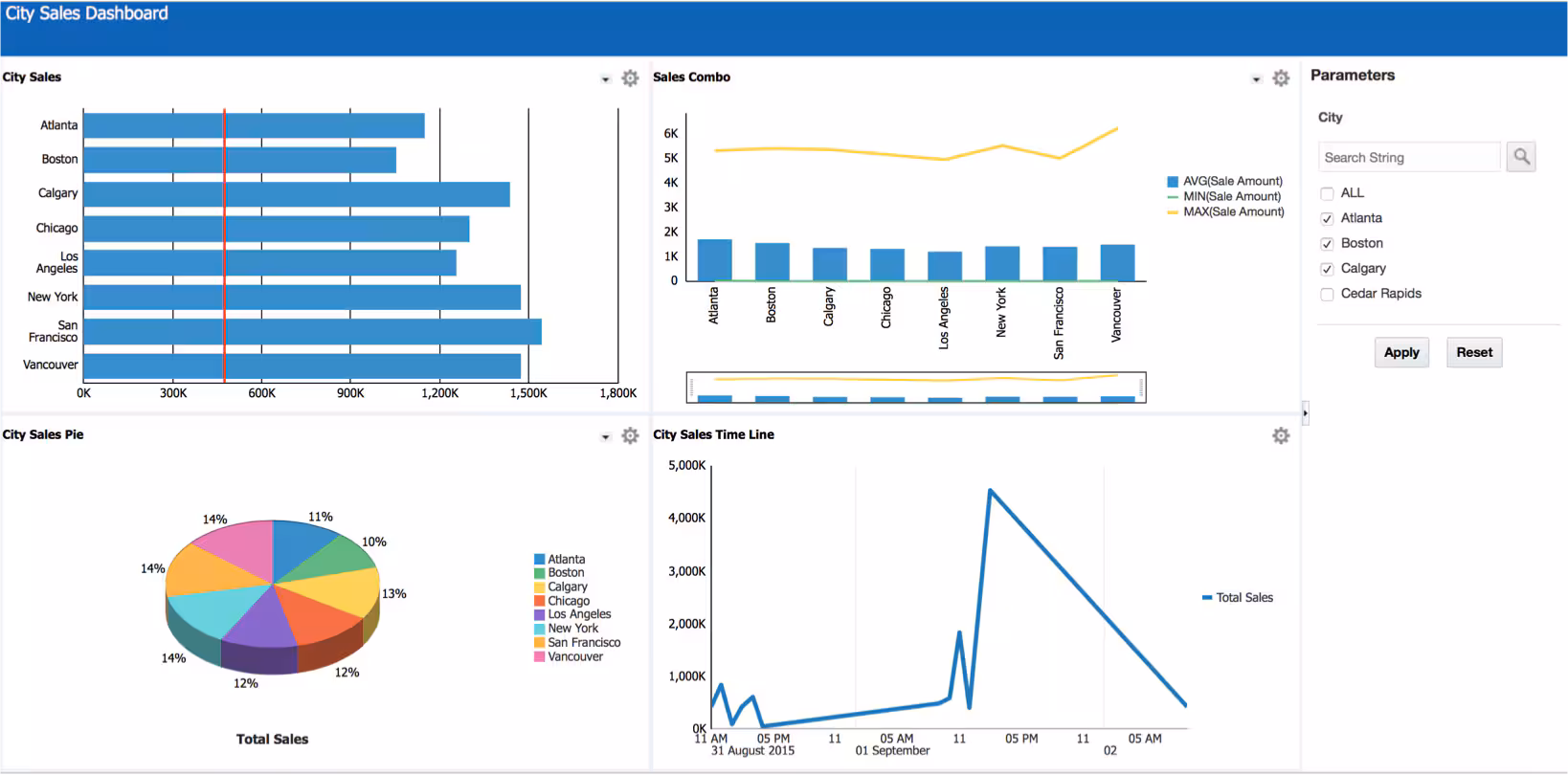Click the magnifier search icon in Parameters
1568x775 pixels.
[x=1521, y=157]
